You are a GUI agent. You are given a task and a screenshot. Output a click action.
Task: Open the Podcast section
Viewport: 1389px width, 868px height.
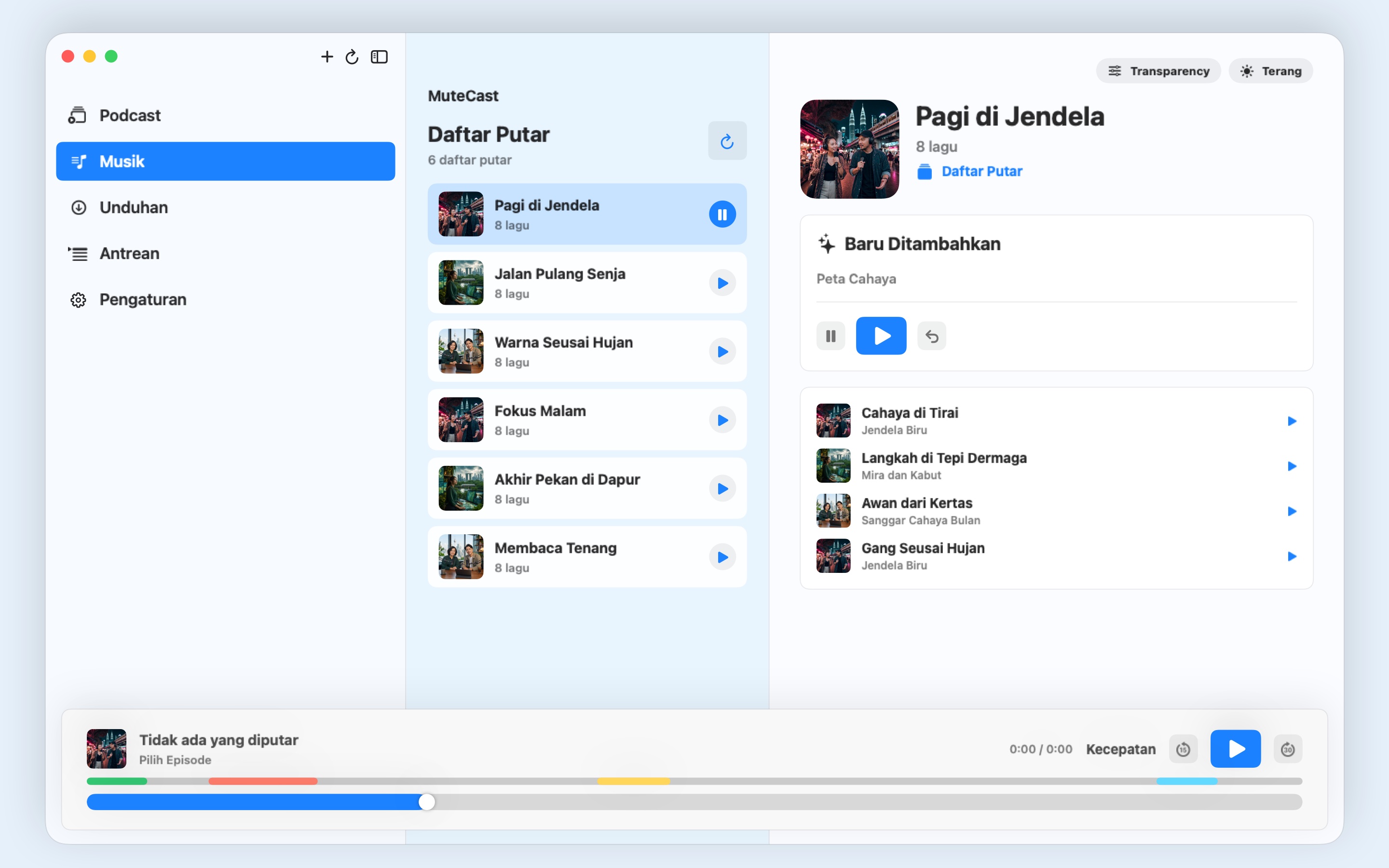(226, 115)
